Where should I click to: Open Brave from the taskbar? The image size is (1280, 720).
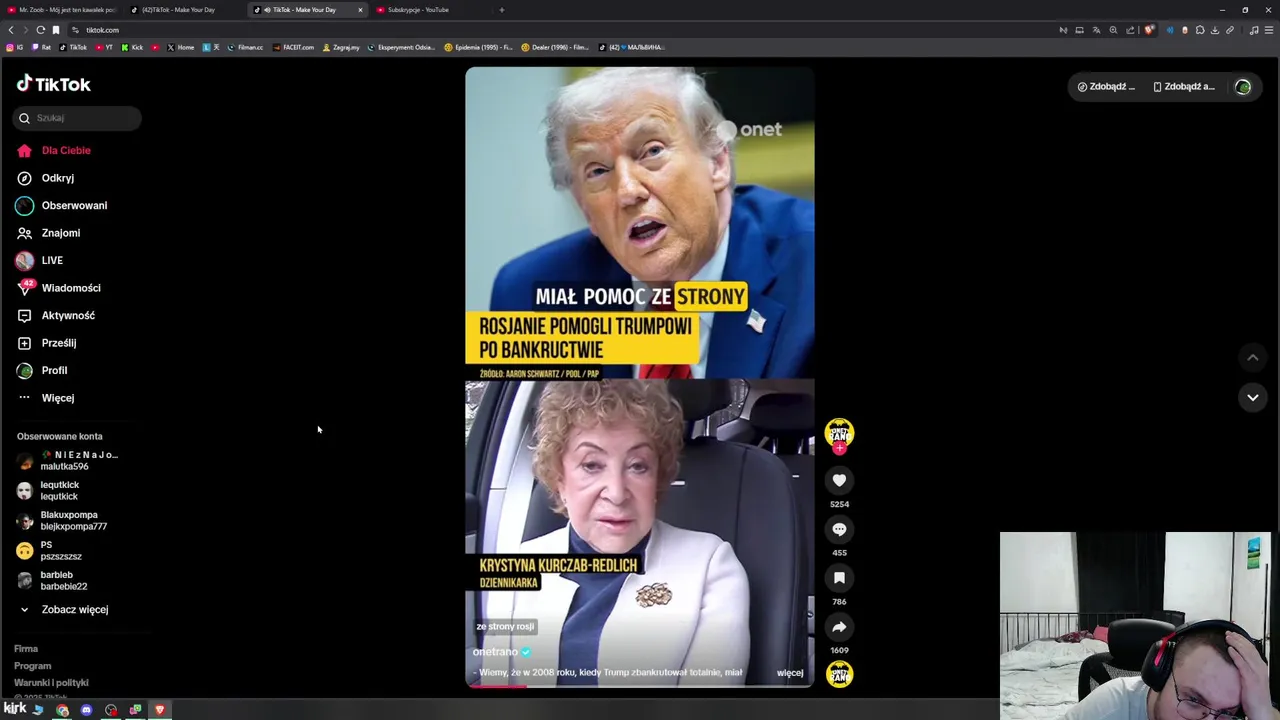click(x=159, y=710)
